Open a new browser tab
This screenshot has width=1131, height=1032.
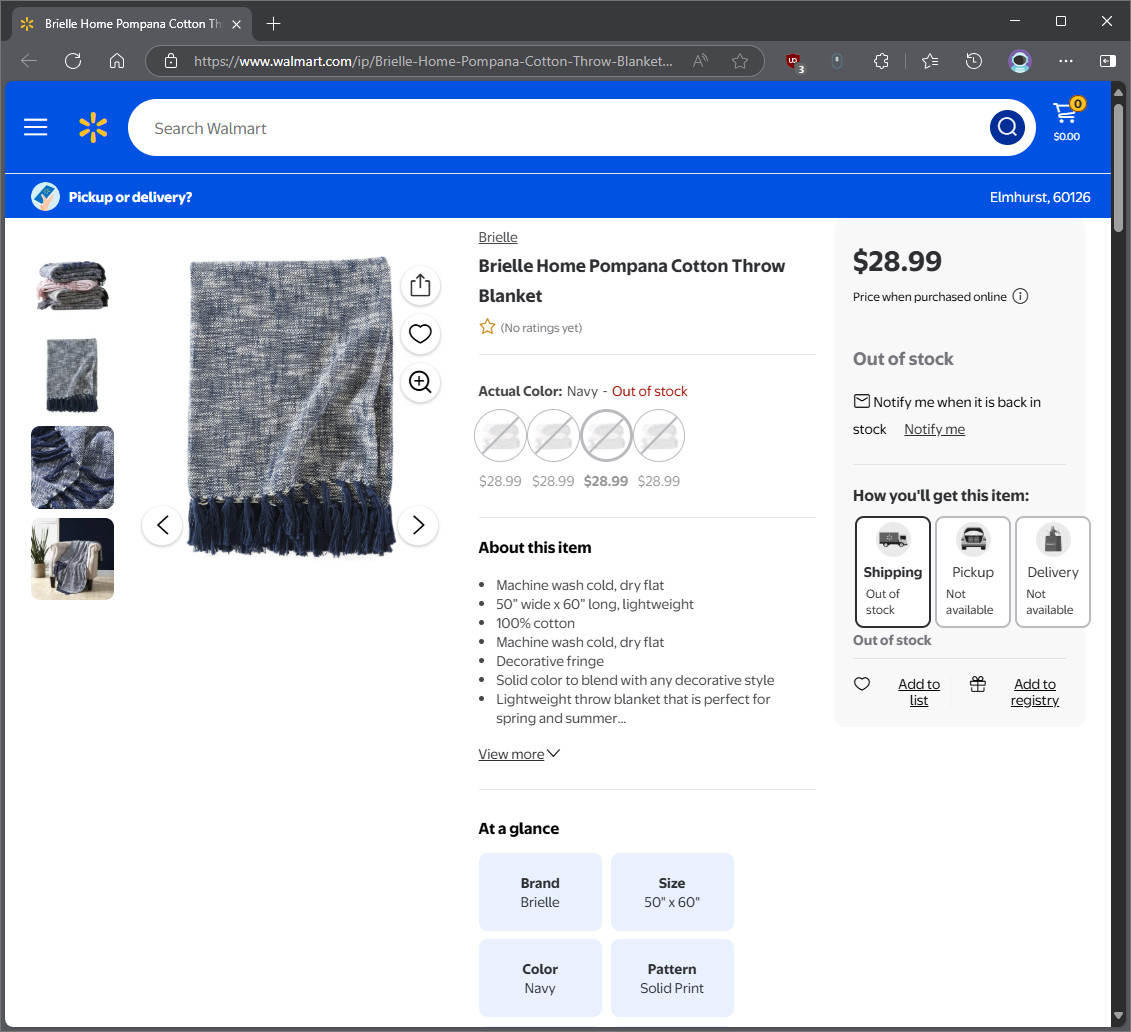[x=273, y=24]
